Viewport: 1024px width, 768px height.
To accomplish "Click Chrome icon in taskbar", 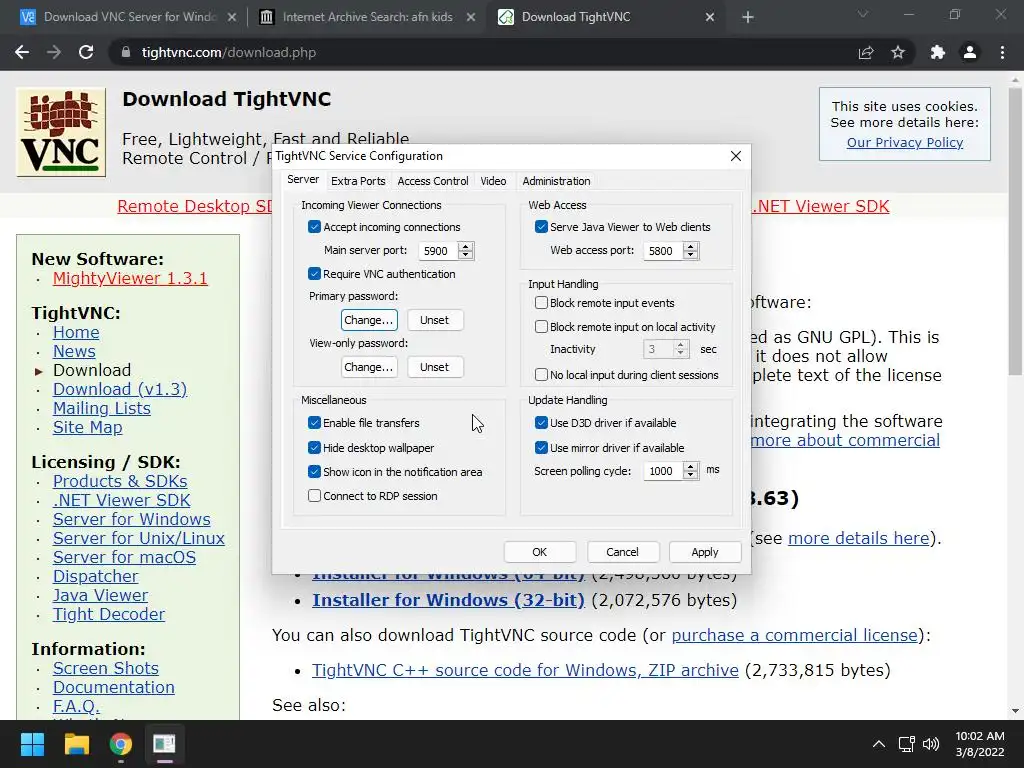I will [120, 744].
